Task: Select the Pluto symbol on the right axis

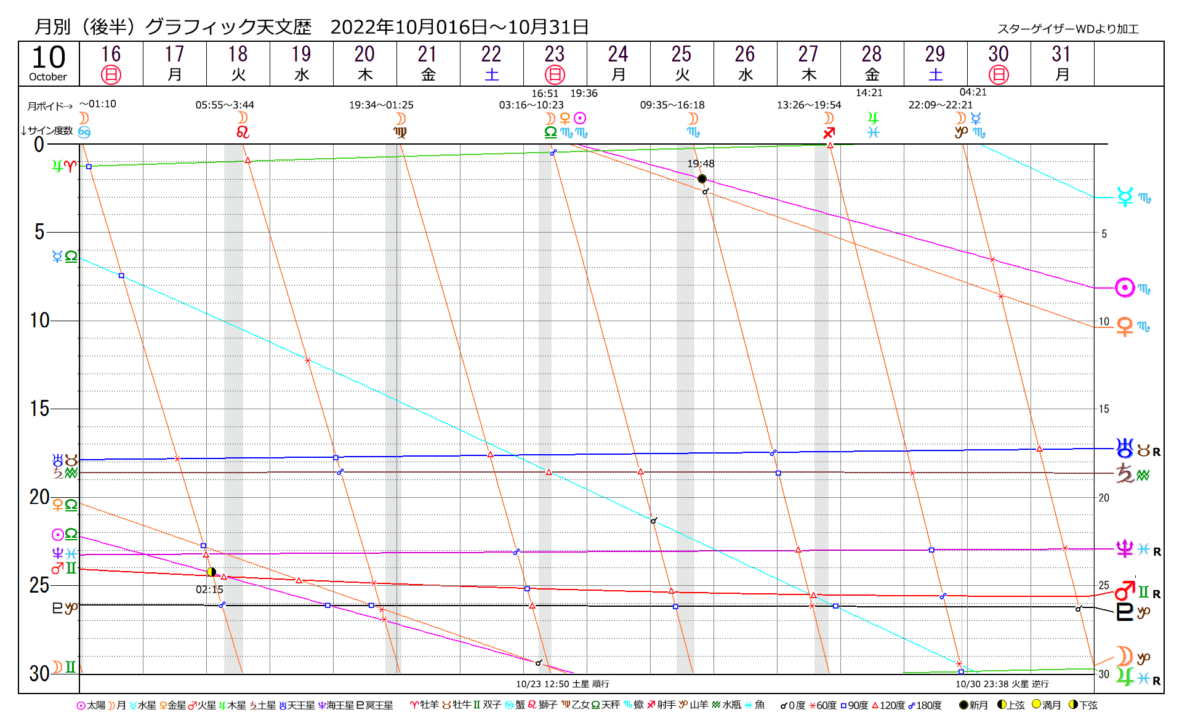Action: pos(1125,609)
